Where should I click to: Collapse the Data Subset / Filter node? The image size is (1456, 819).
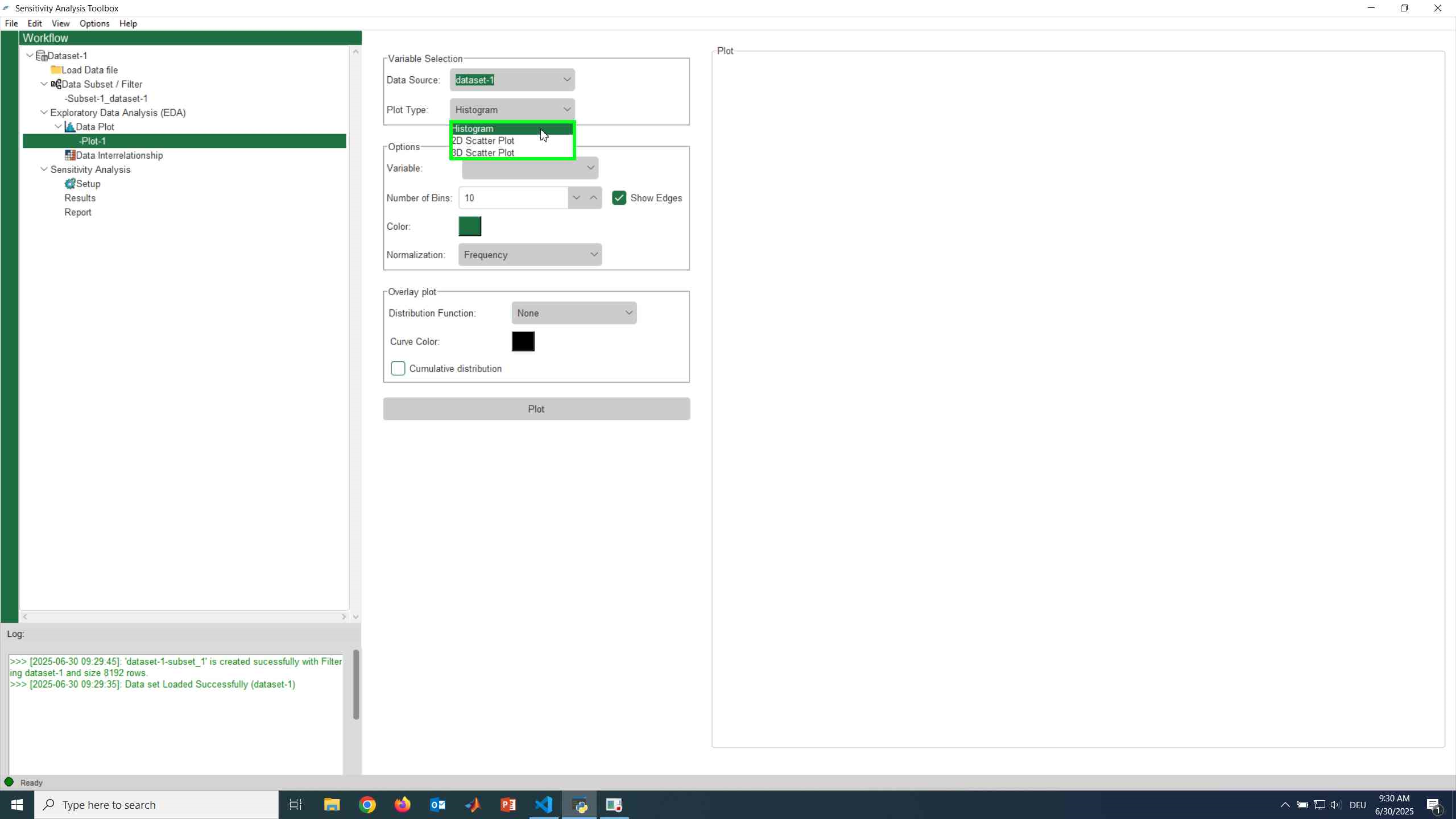pyautogui.click(x=44, y=84)
